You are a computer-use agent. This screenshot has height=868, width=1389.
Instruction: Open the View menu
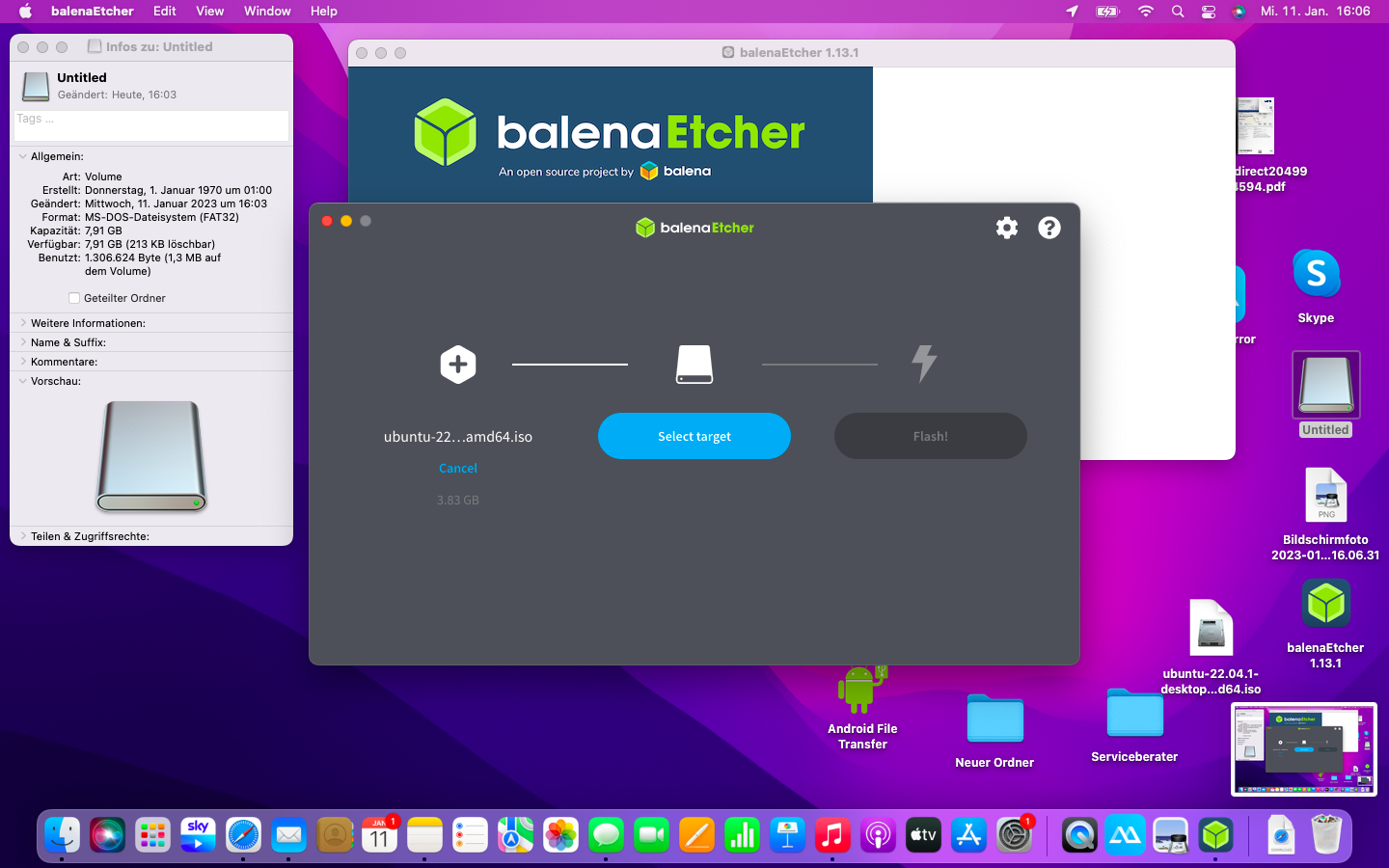(210, 12)
